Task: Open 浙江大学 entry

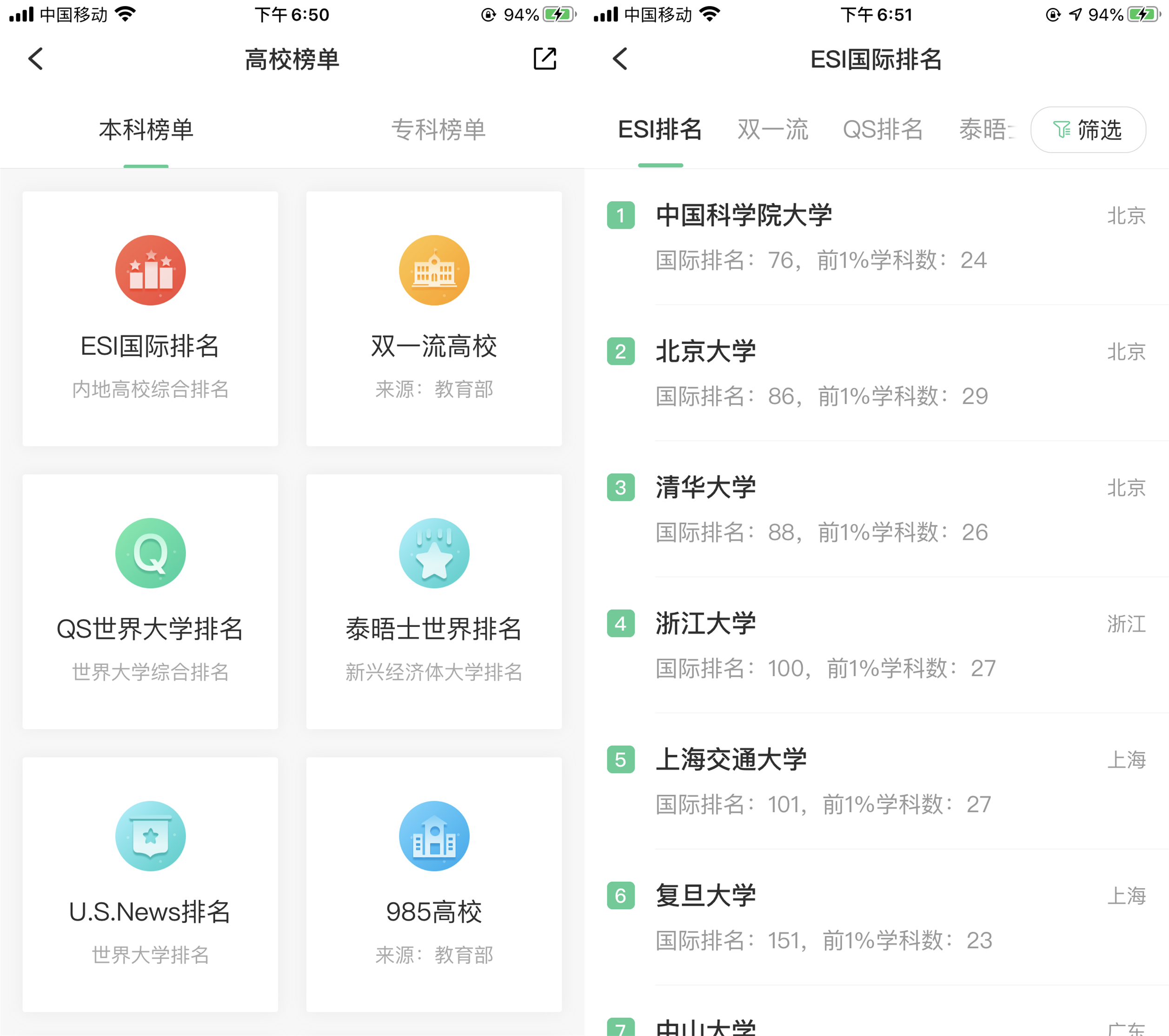Action: 876,645
